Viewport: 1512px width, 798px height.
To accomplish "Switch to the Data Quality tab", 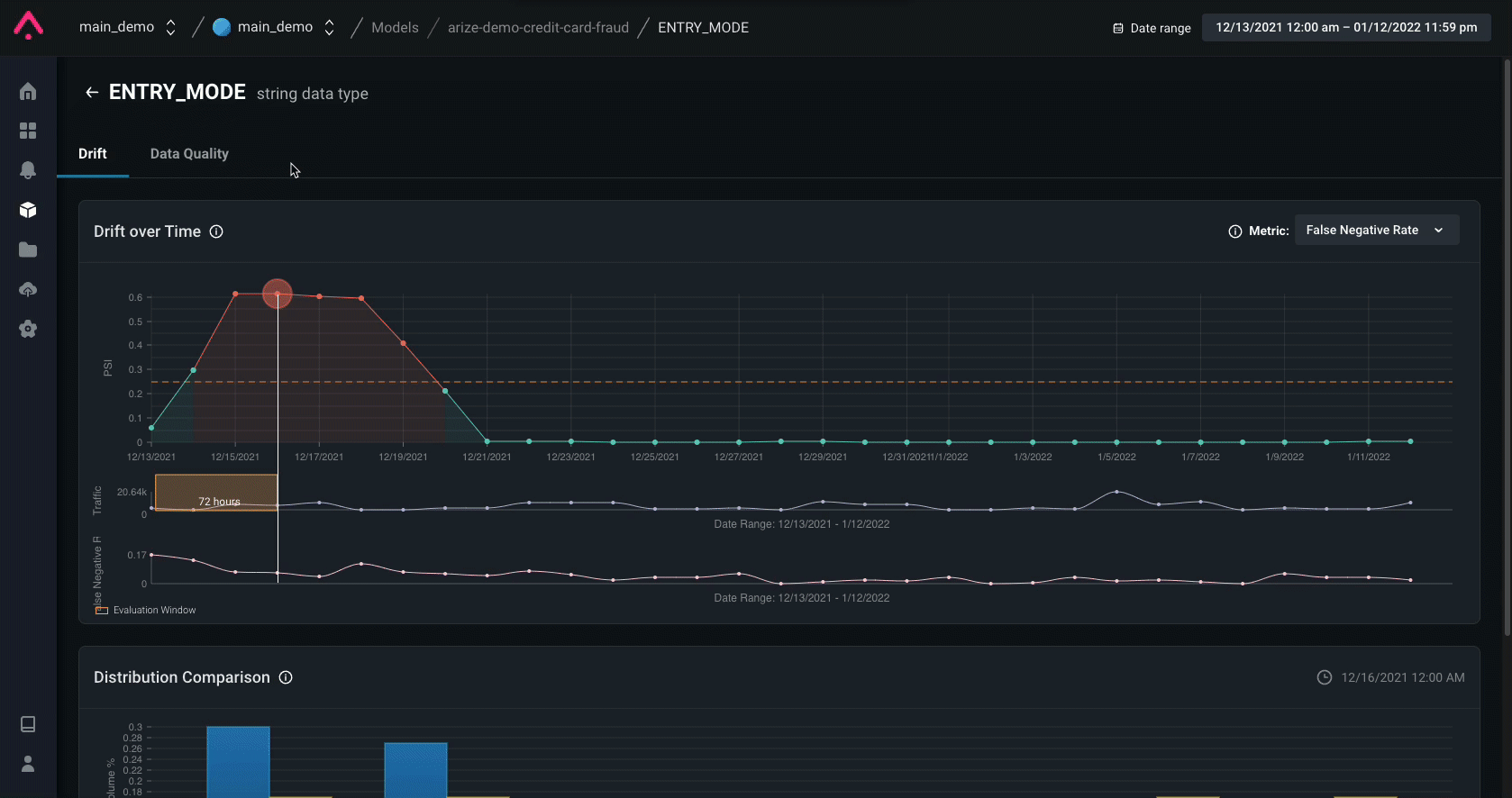I will tap(189, 154).
